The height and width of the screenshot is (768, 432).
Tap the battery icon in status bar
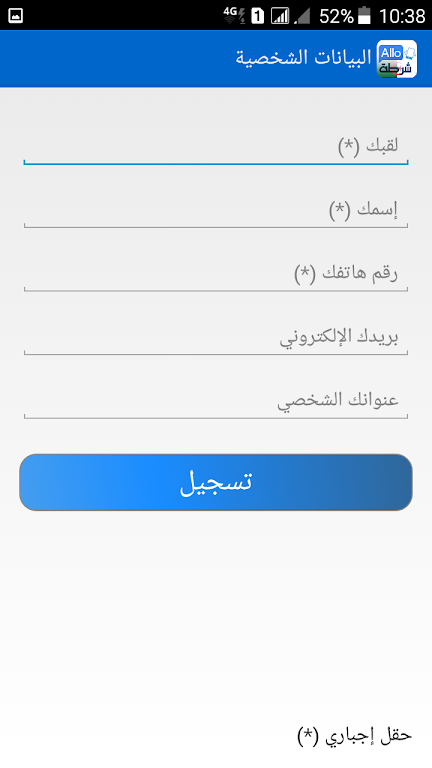click(x=364, y=16)
